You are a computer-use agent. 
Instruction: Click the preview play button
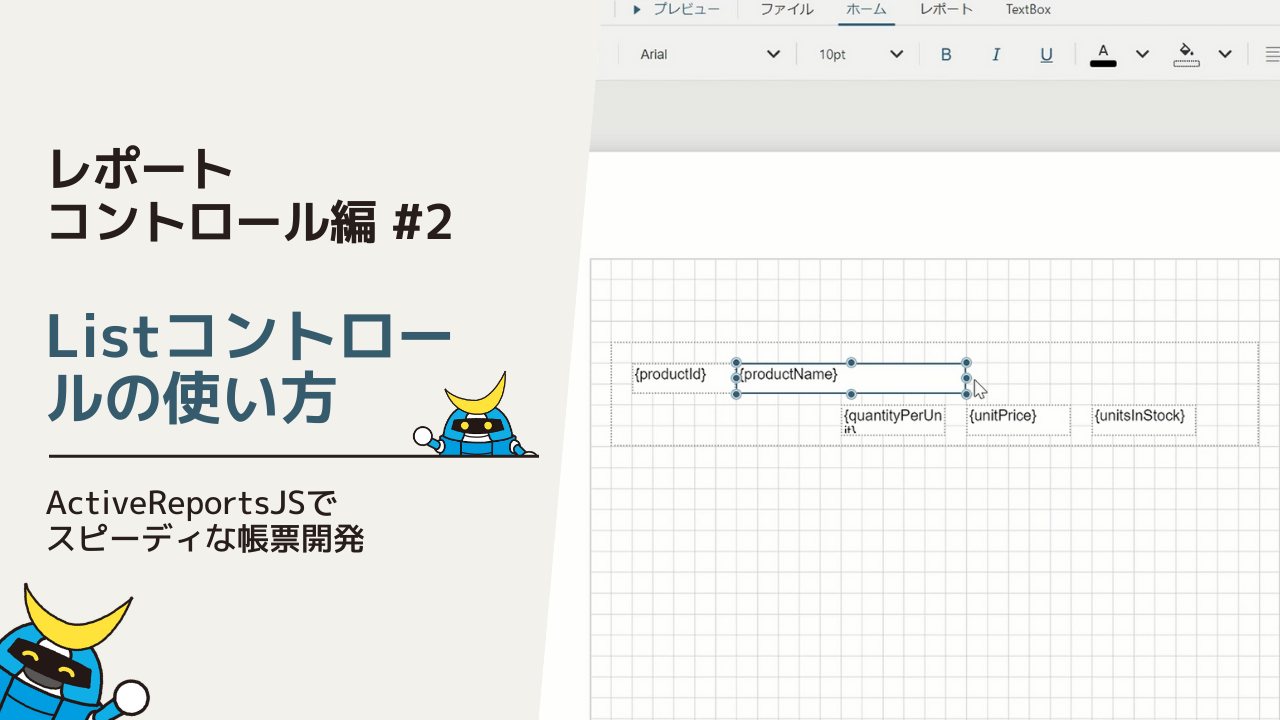click(675, 10)
